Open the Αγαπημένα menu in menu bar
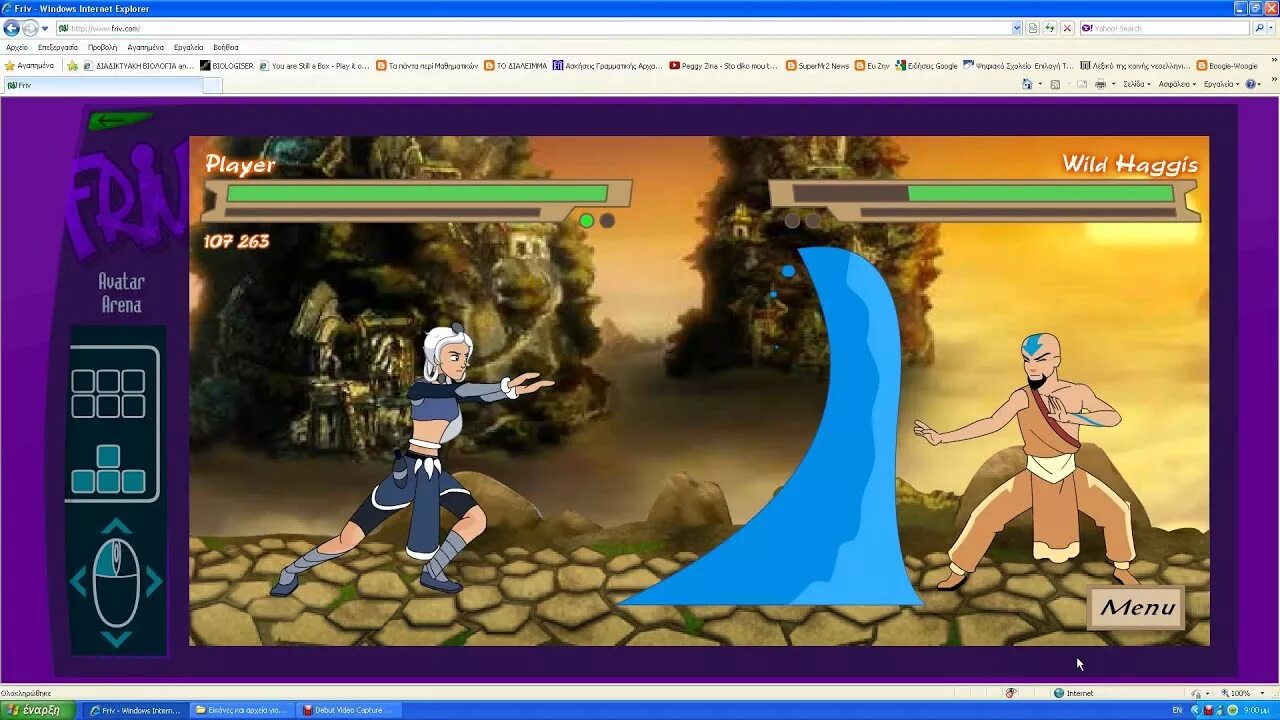Image resolution: width=1280 pixels, height=720 pixels. (145, 47)
